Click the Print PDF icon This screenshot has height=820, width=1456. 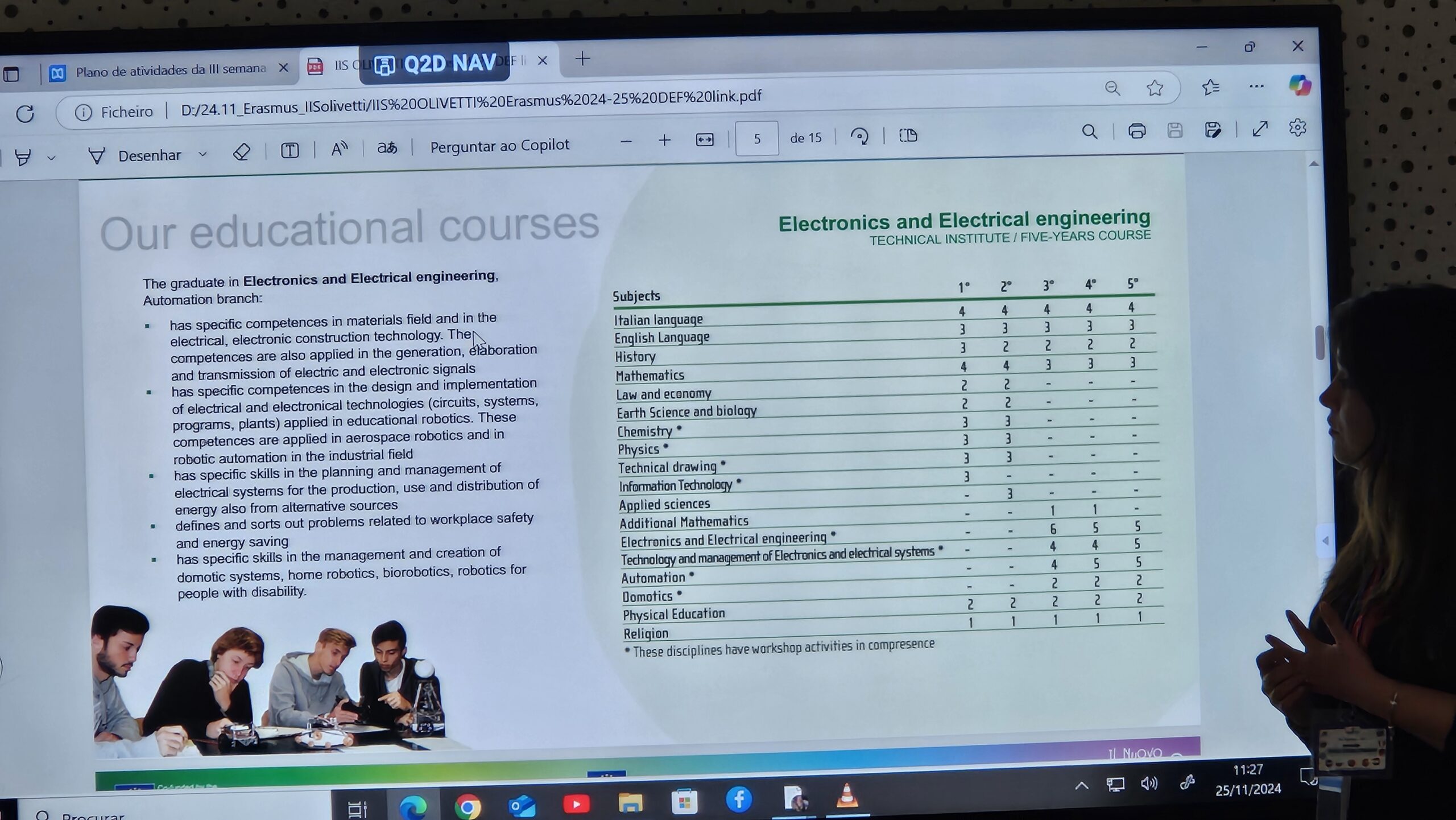(1136, 131)
